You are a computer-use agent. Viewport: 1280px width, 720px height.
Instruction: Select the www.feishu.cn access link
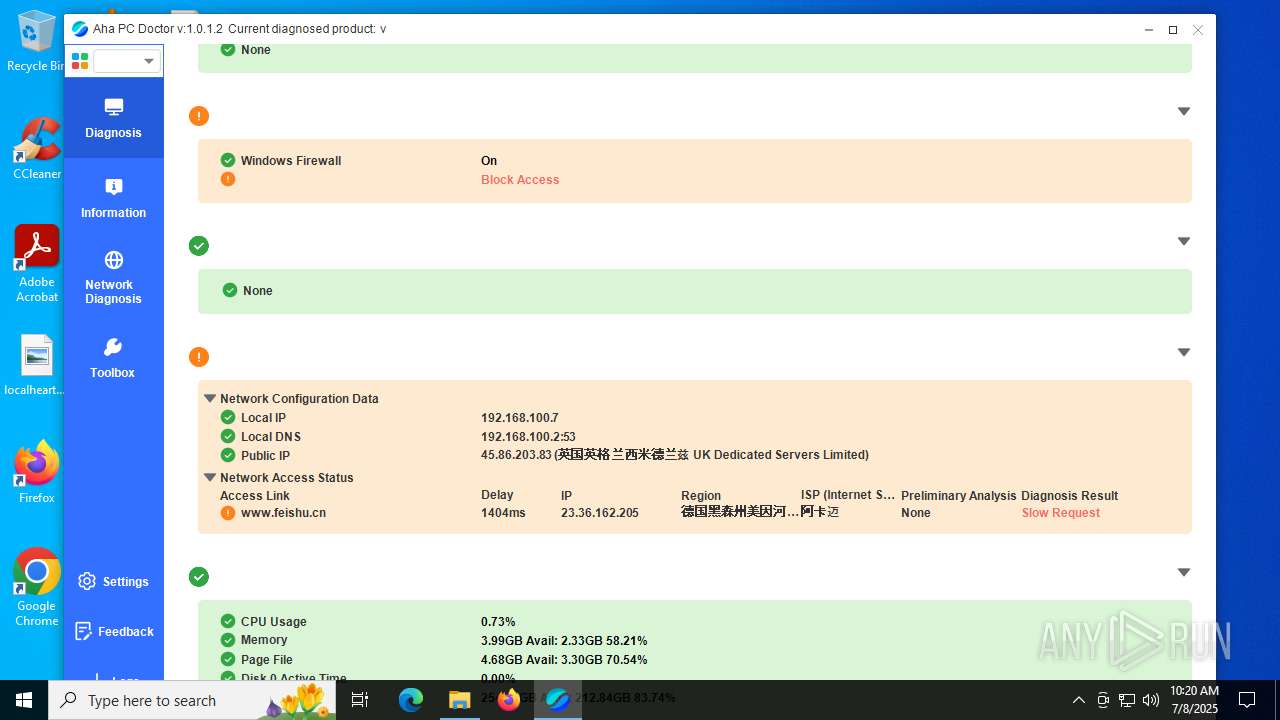tap(283, 513)
